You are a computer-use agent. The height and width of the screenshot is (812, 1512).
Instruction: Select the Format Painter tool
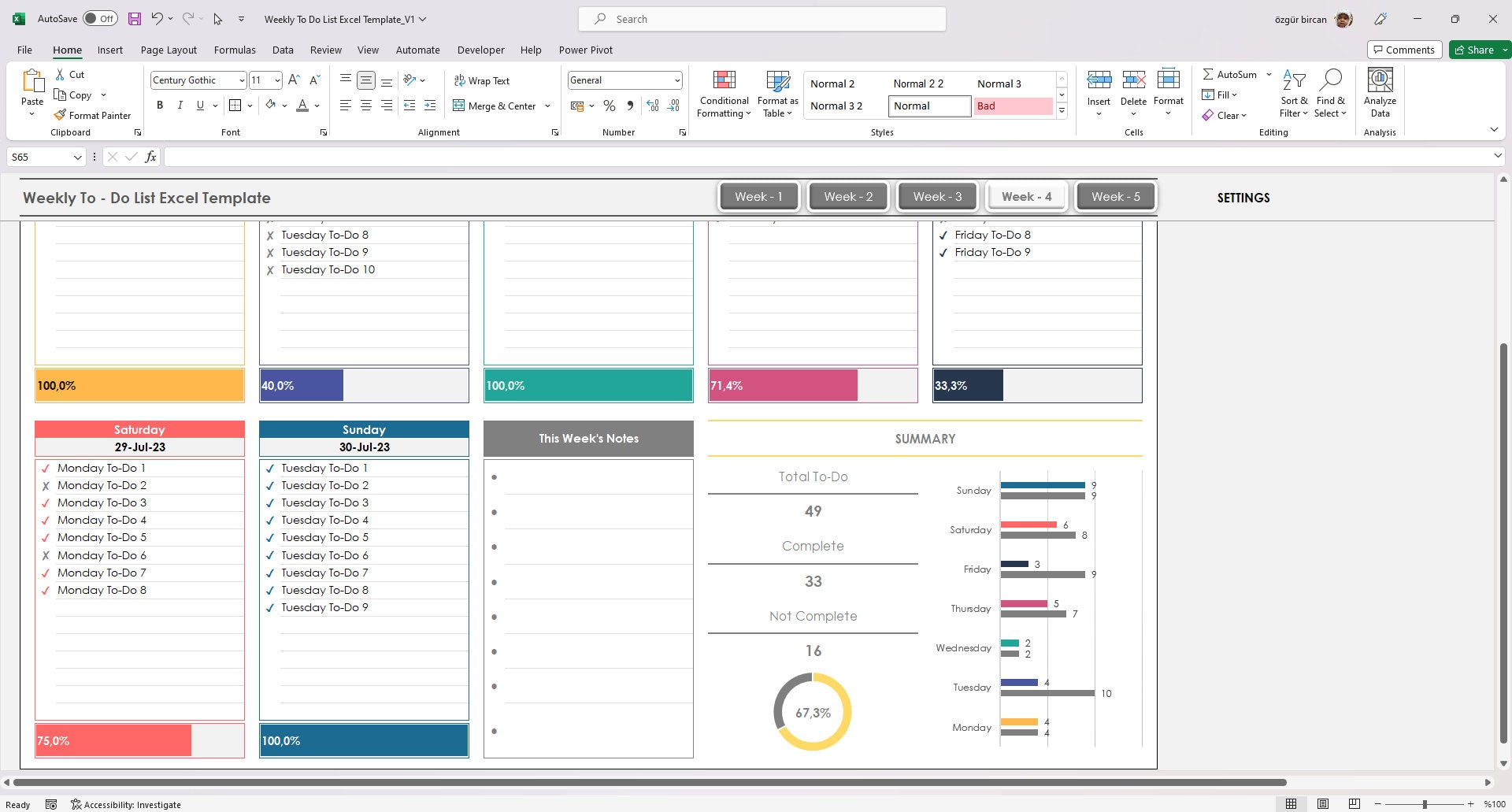[x=92, y=115]
